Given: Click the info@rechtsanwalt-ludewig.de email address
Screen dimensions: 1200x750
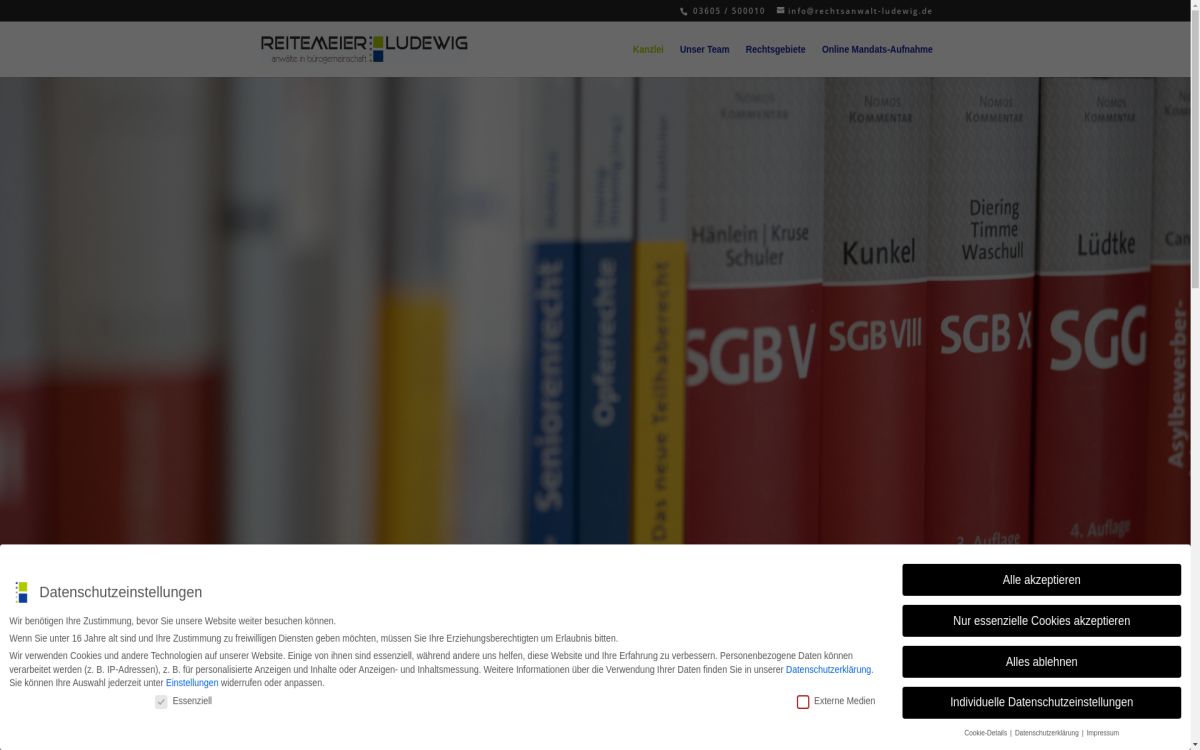Looking at the screenshot, I should pyautogui.click(x=860, y=11).
